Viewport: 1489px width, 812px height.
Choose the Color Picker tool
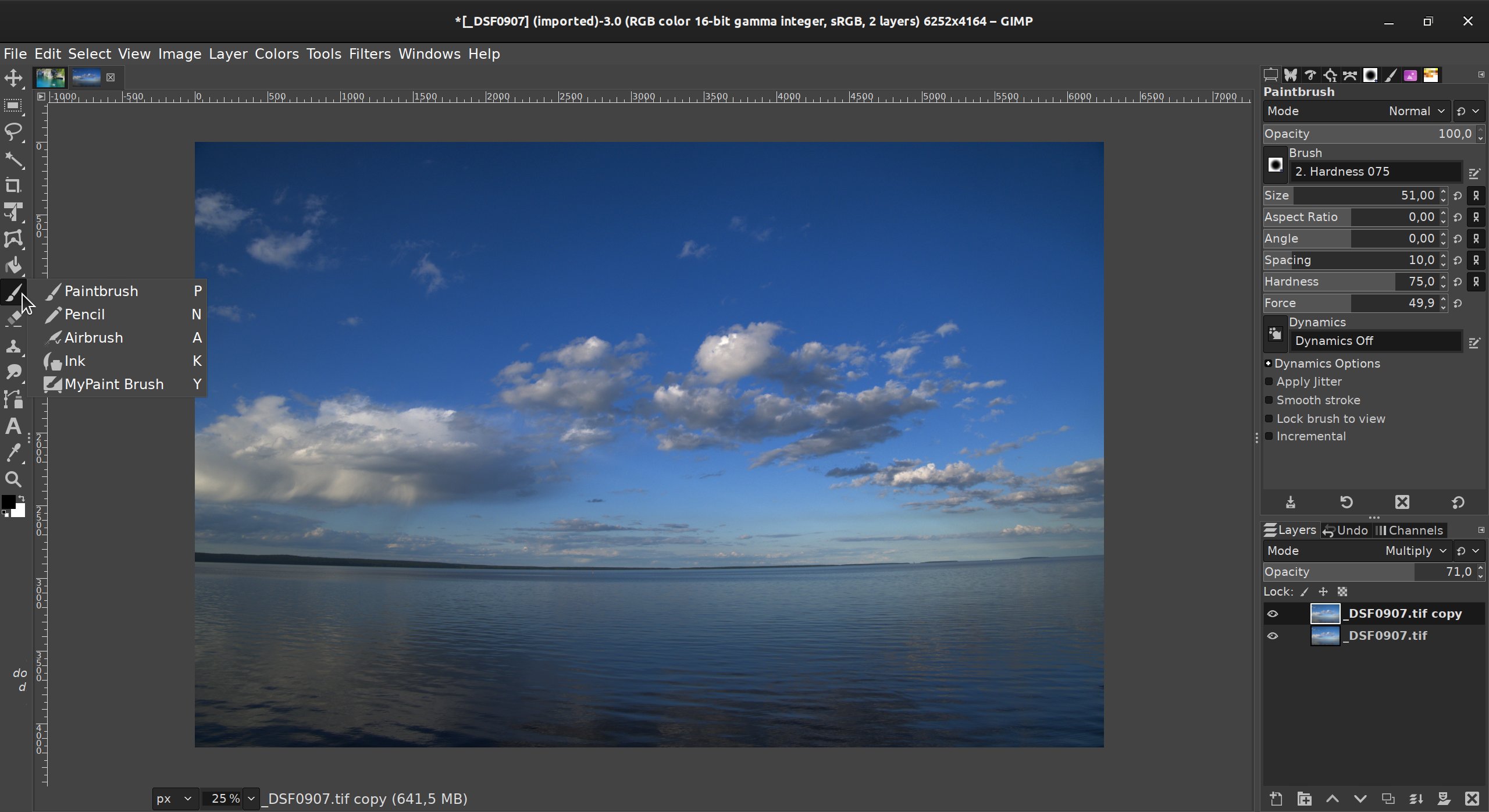[13, 452]
